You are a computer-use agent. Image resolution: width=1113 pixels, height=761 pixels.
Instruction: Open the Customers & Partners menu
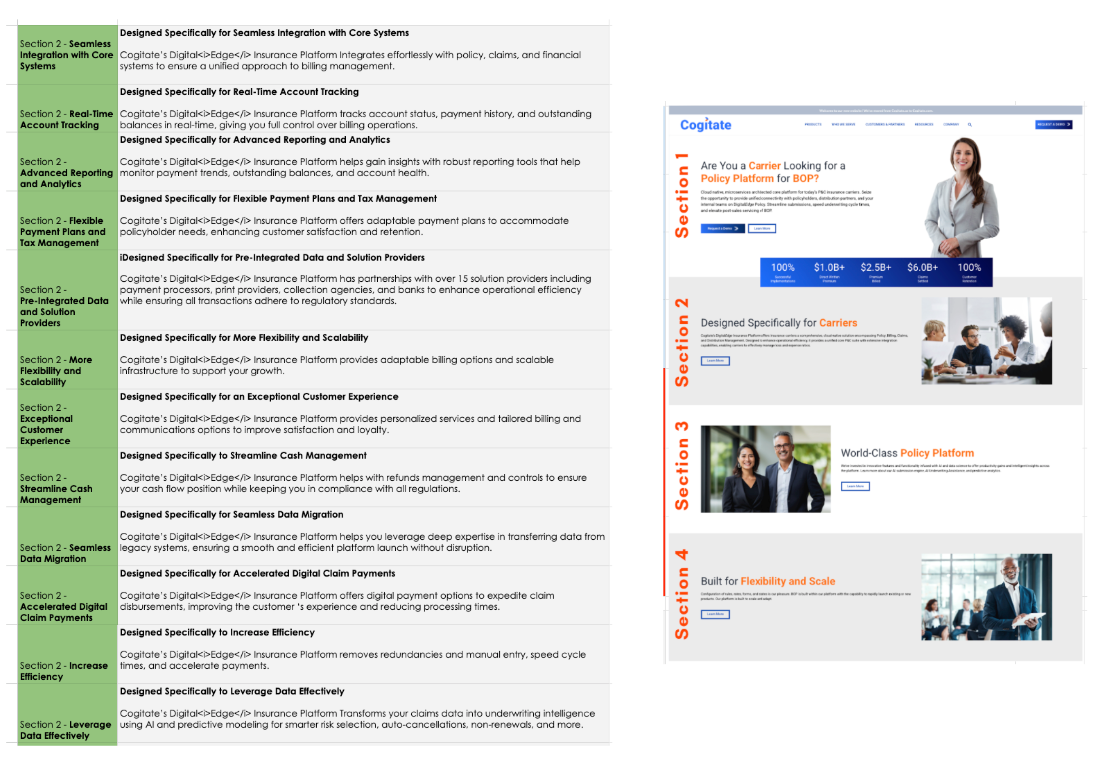coord(884,125)
